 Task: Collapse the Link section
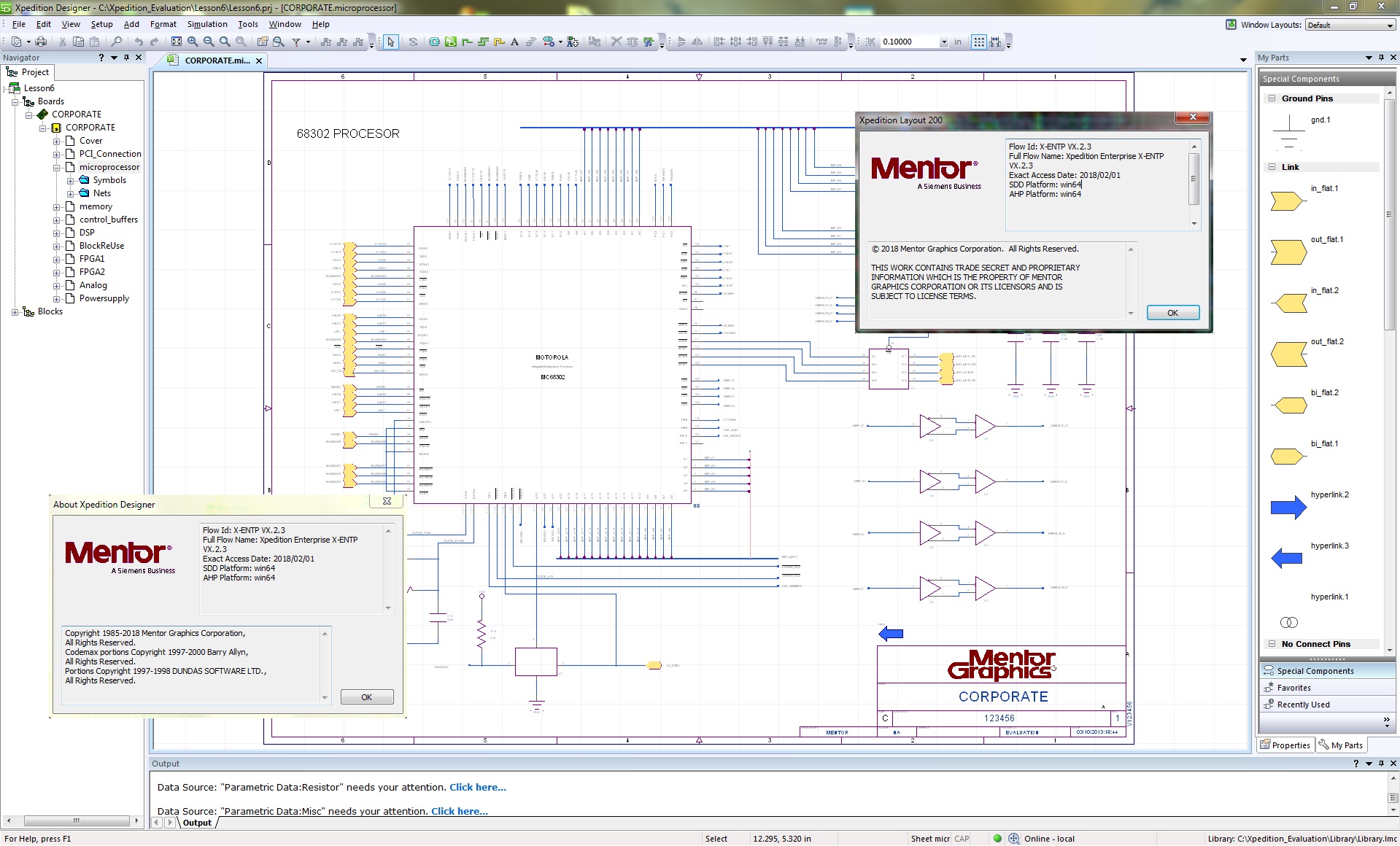pyautogui.click(x=1272, y=166)
